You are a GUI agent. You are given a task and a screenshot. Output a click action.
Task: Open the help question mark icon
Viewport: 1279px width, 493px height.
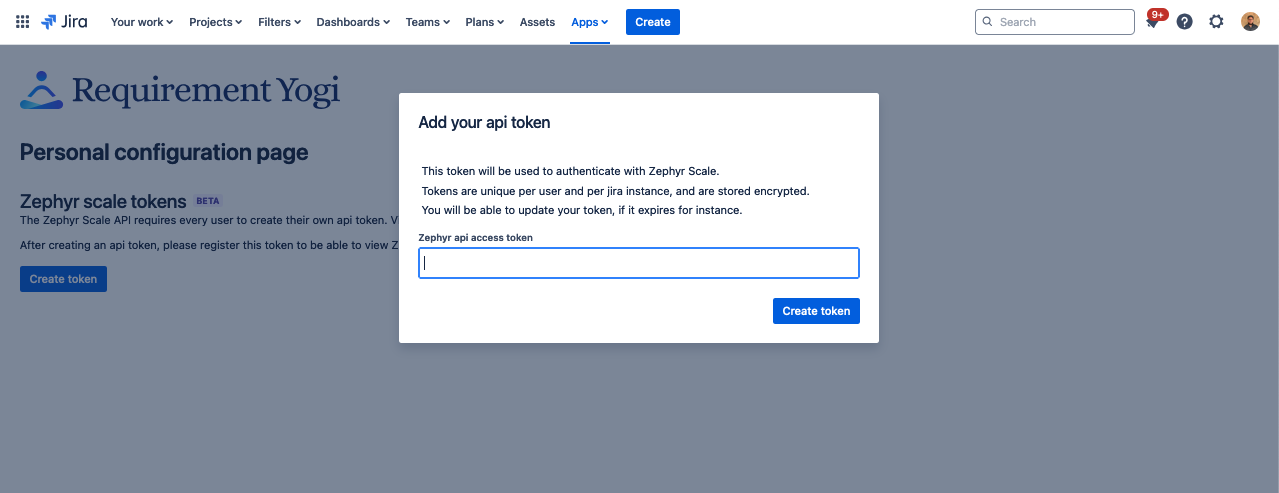tap(1184, 22)
